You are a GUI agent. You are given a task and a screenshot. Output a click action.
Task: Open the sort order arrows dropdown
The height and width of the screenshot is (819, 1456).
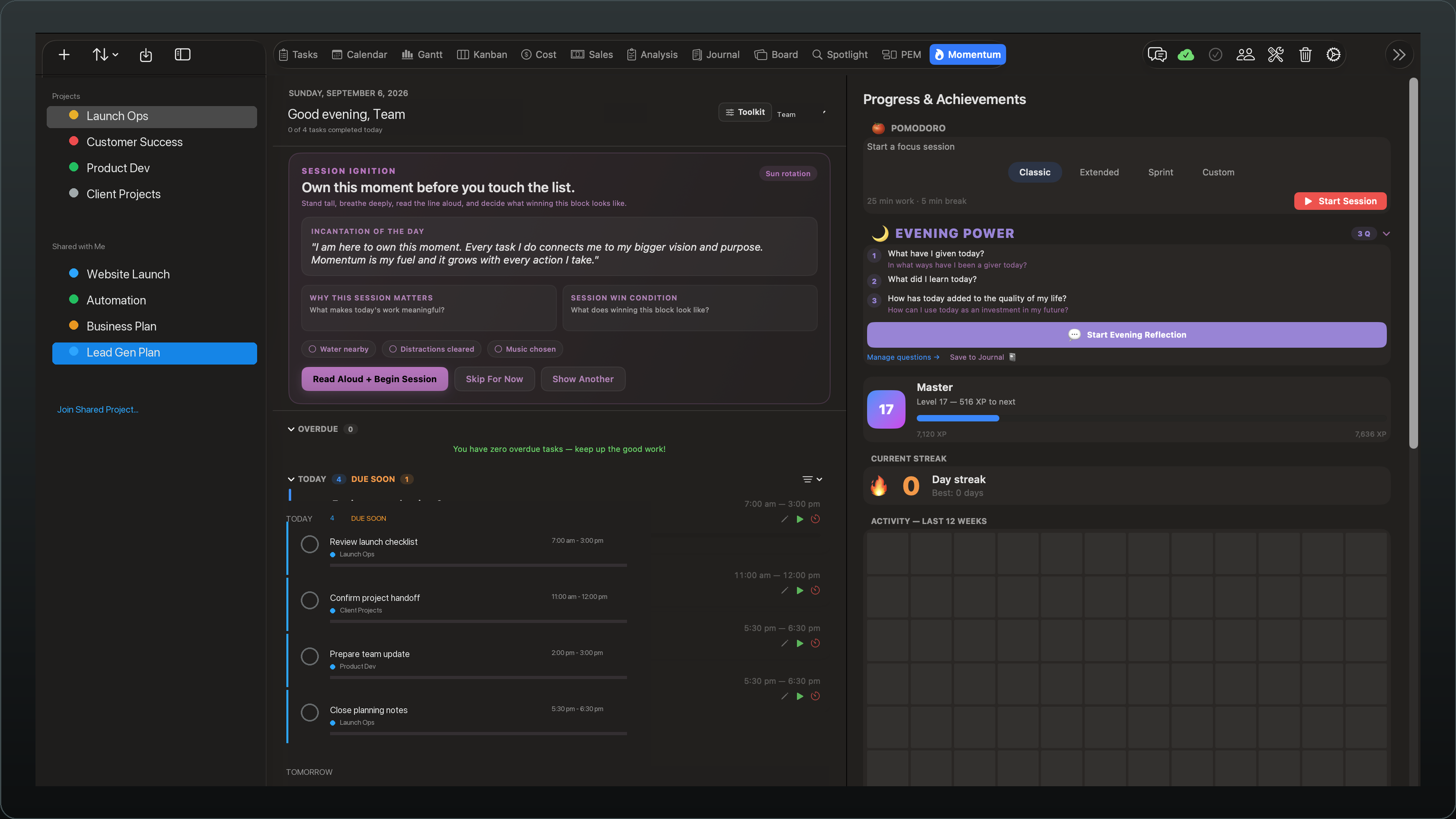click(x=105, y=55)
